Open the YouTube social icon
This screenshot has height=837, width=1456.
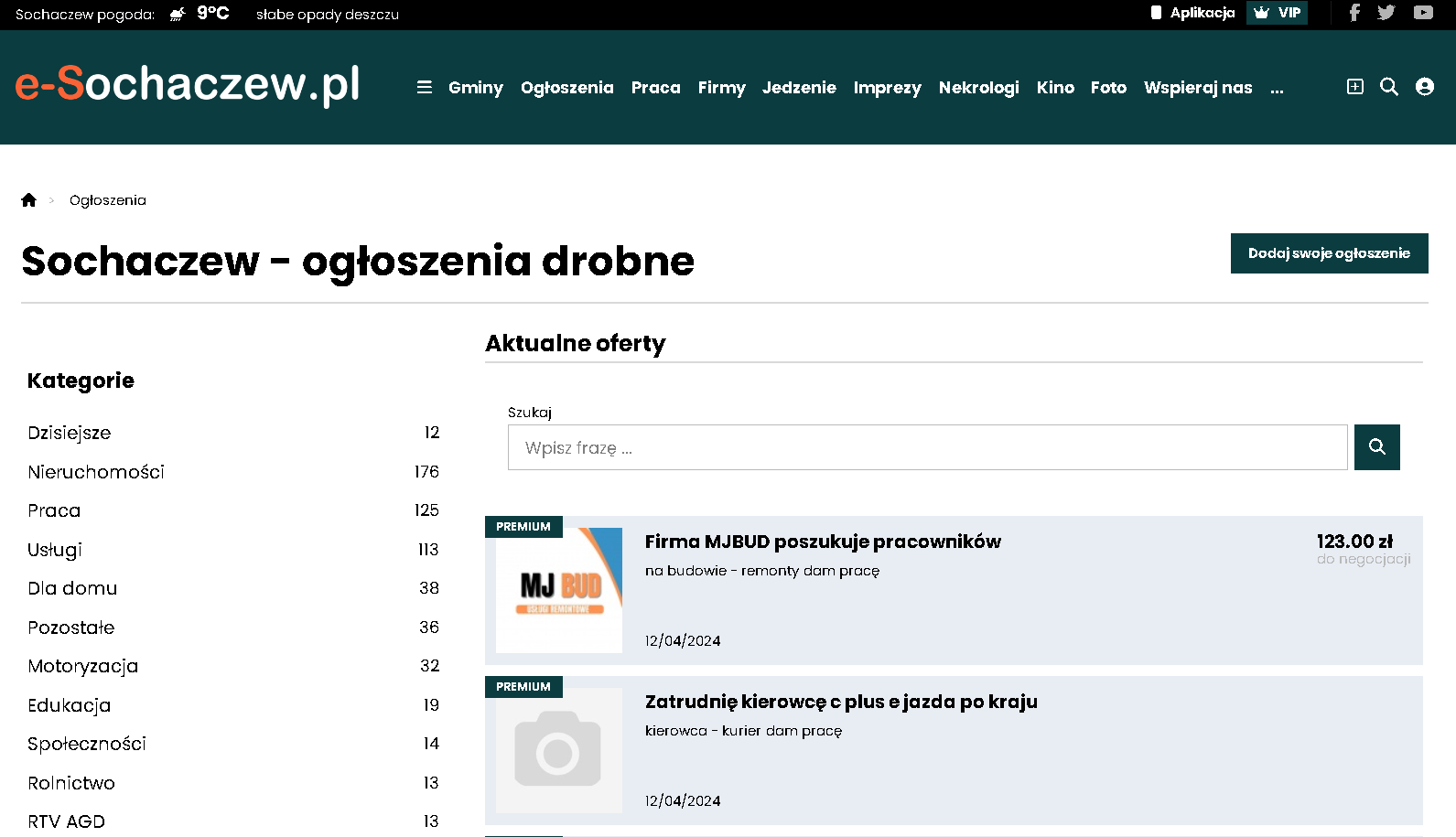pos(1423,13)
